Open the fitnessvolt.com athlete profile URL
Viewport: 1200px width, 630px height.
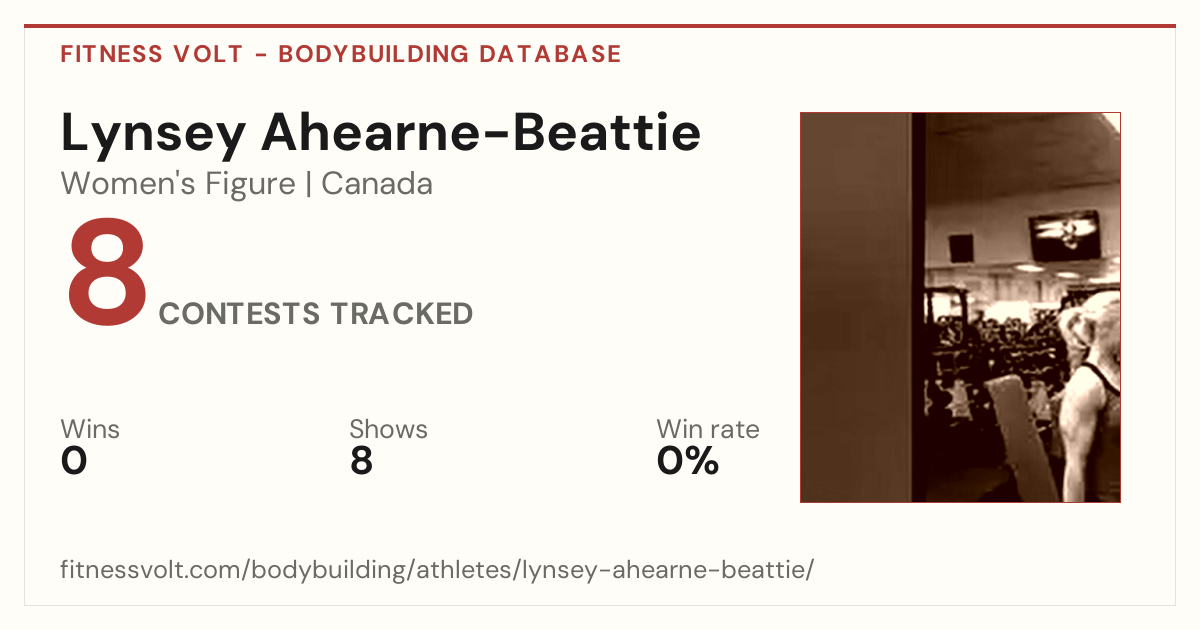(437, 571)
